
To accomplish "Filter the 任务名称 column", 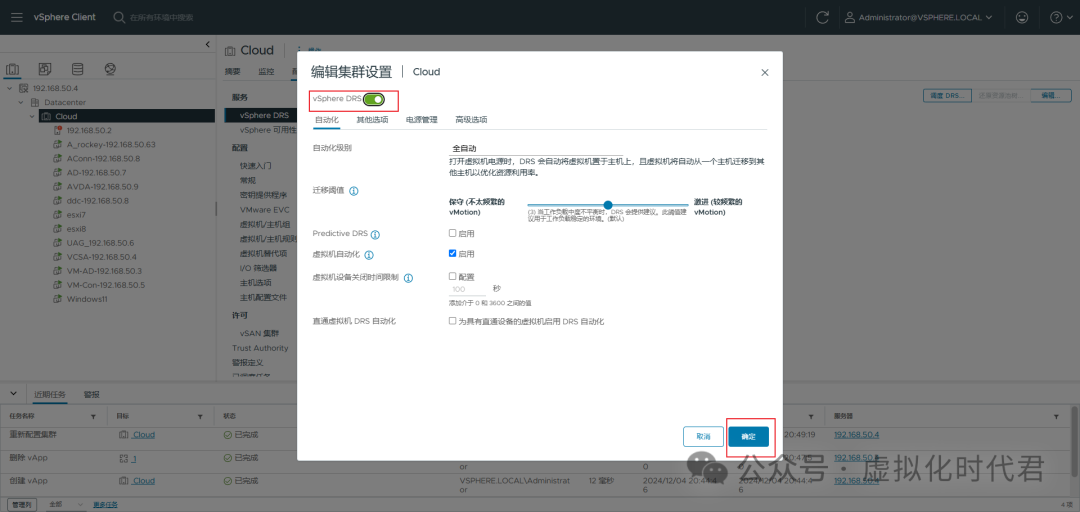I will click(x=94, y=418).
